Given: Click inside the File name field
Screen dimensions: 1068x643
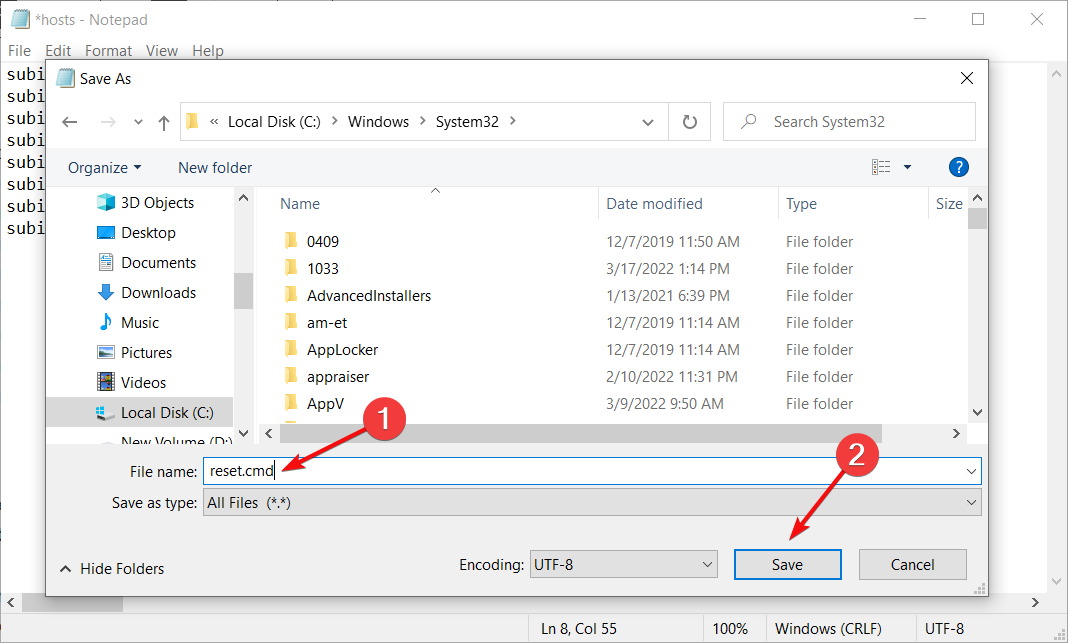Looking at the screenshot, I should click(x=400, y=470).
